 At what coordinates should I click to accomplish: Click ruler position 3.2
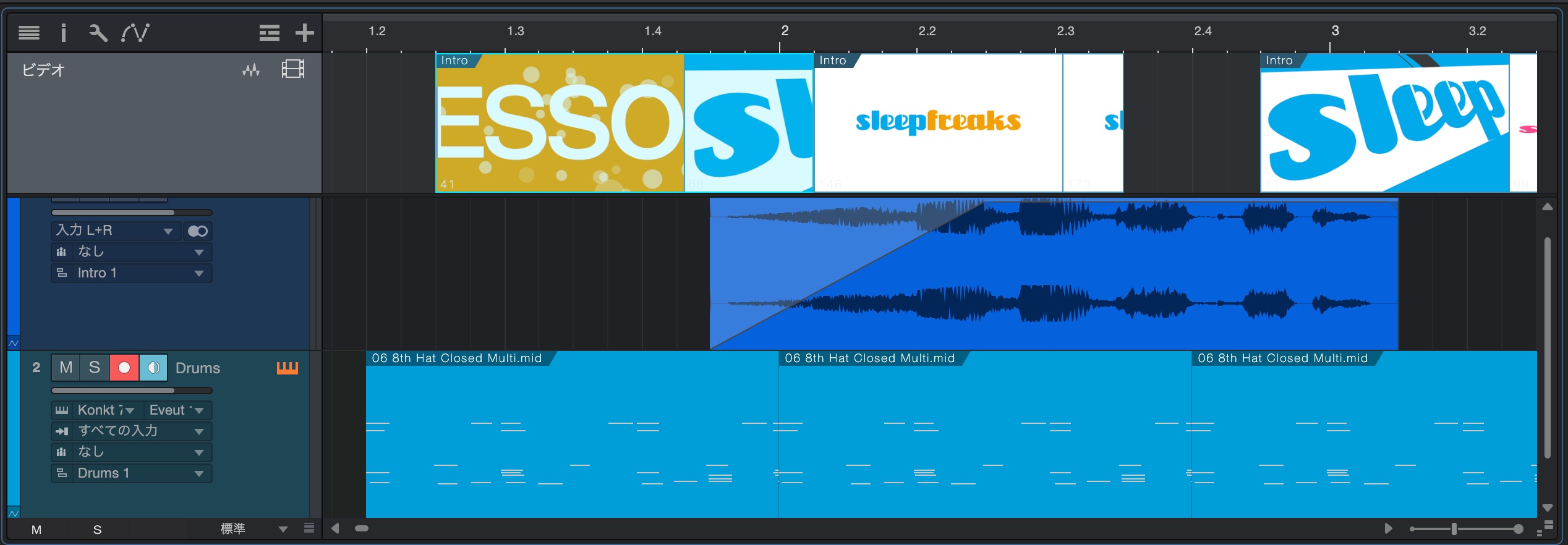pos(1477,31)
